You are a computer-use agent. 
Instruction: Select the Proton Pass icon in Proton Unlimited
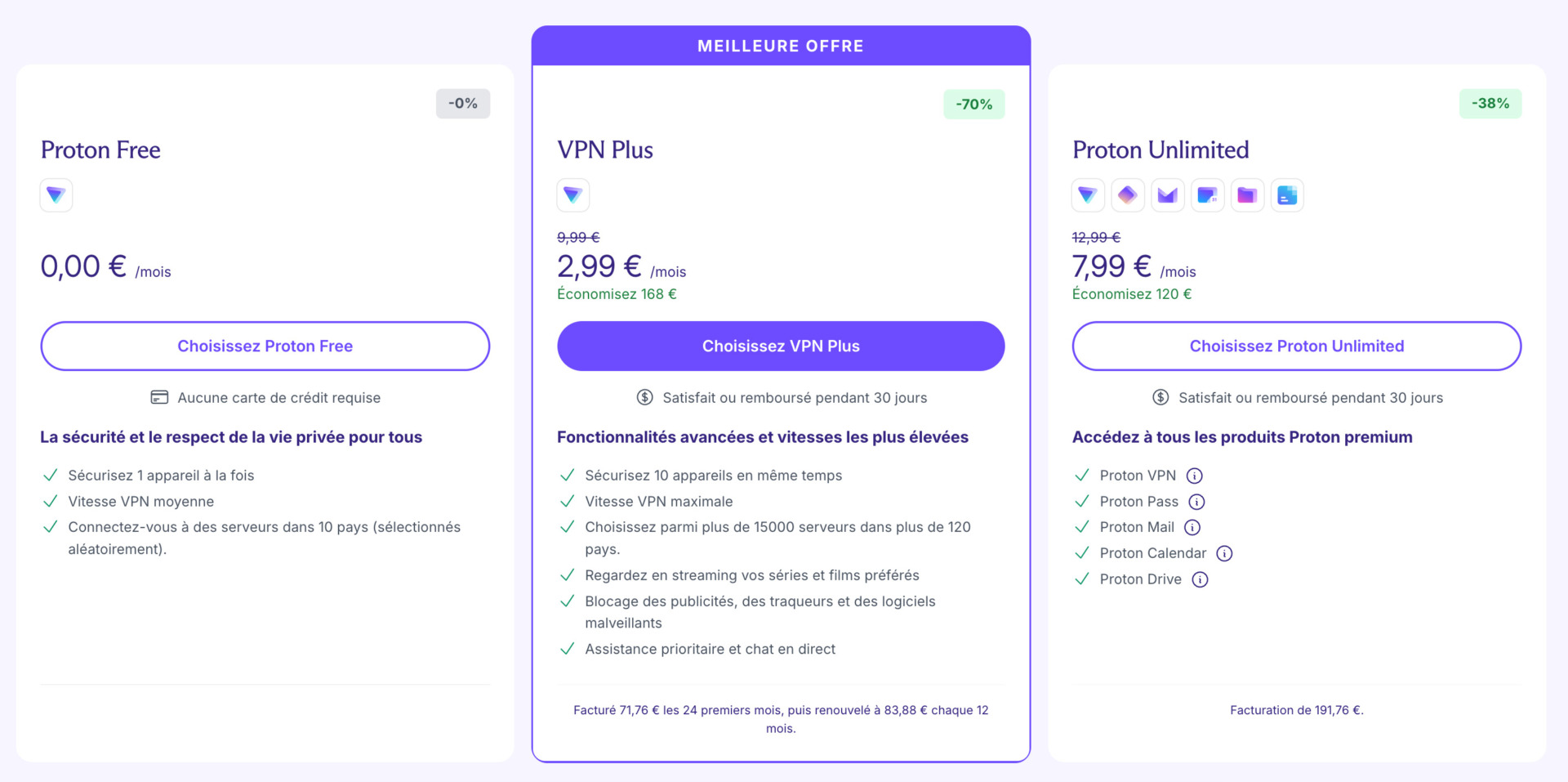(x=1128, y=194)
